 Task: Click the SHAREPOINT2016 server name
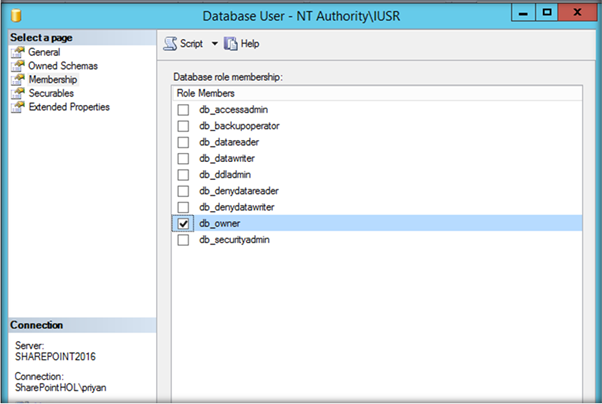55,357
